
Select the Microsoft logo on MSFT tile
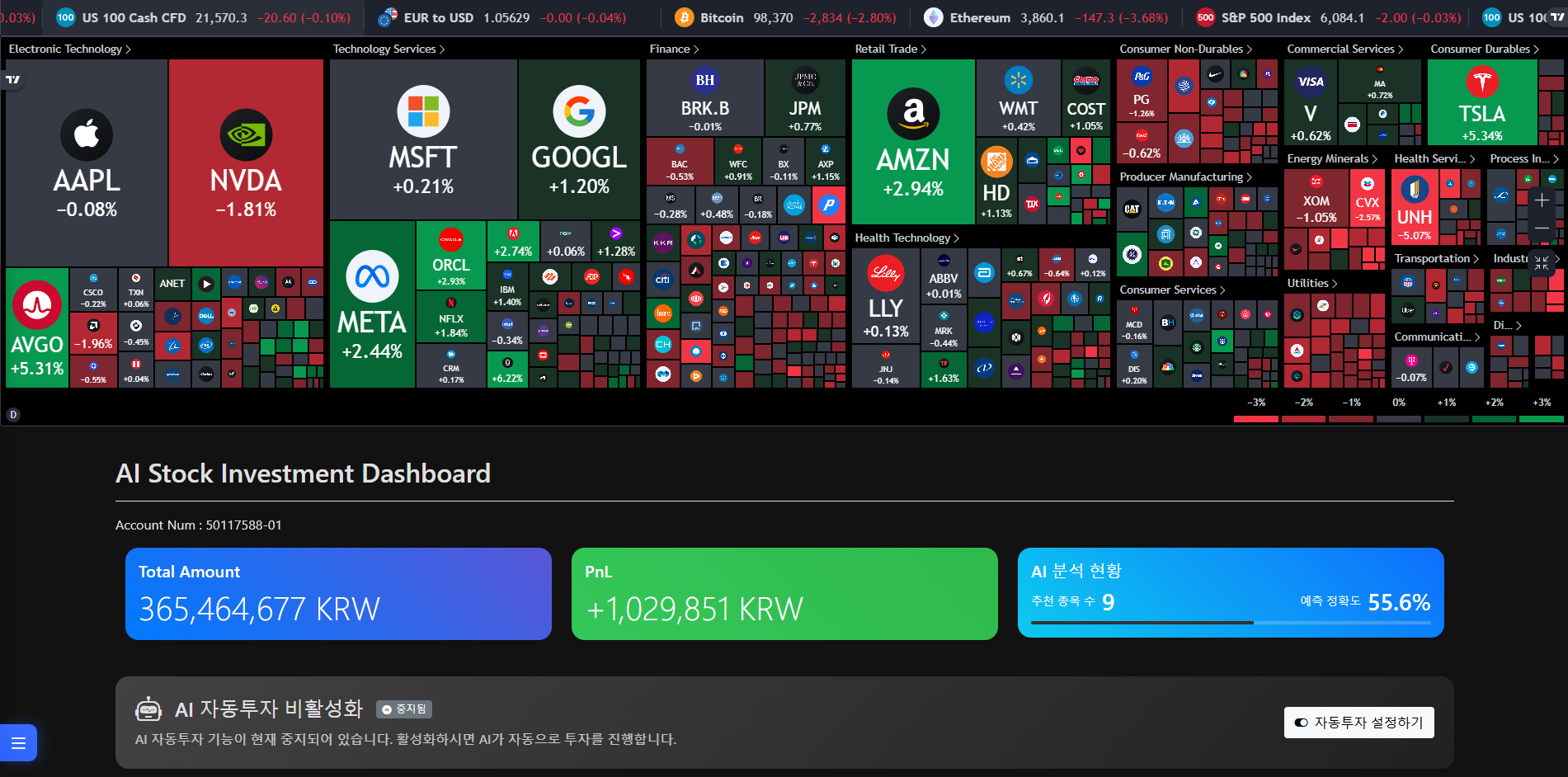point(423,111)
